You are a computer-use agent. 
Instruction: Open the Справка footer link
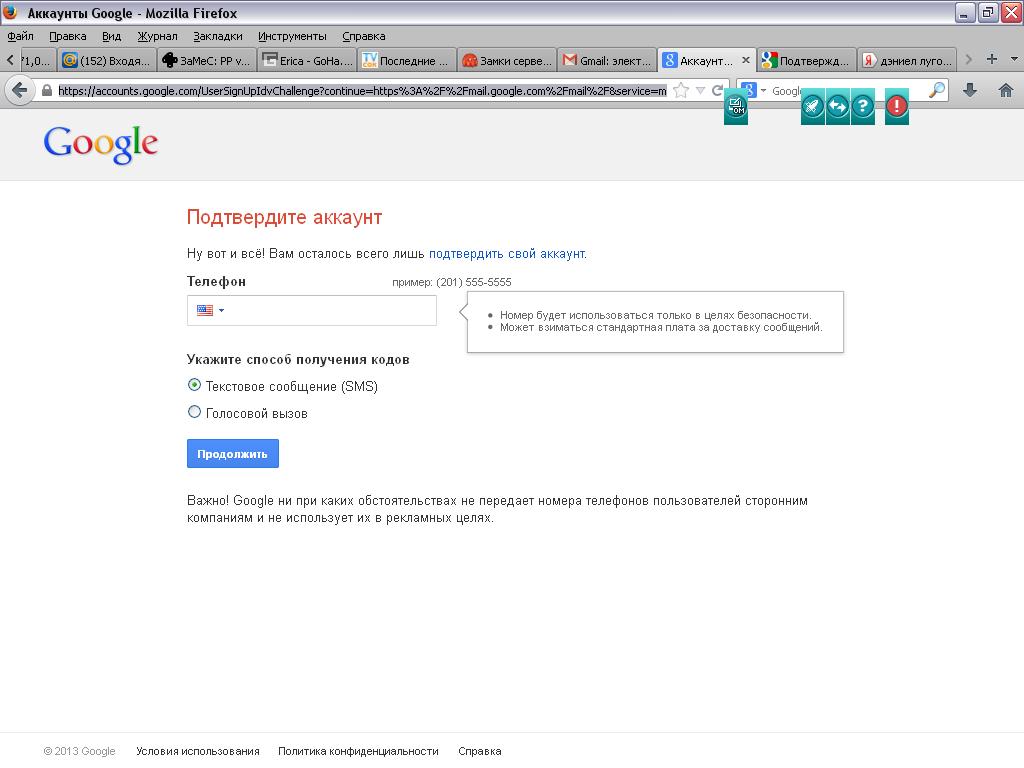(480, 751)
